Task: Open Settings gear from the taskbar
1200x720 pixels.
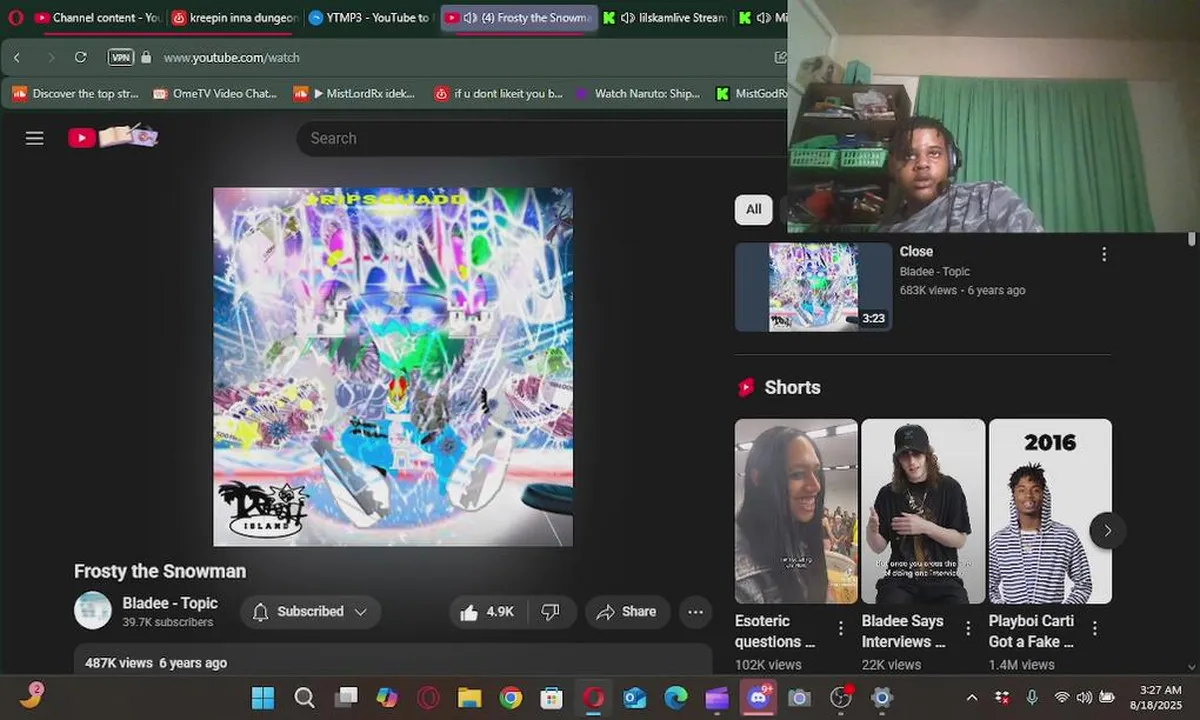Action: [x=881, y=697]
